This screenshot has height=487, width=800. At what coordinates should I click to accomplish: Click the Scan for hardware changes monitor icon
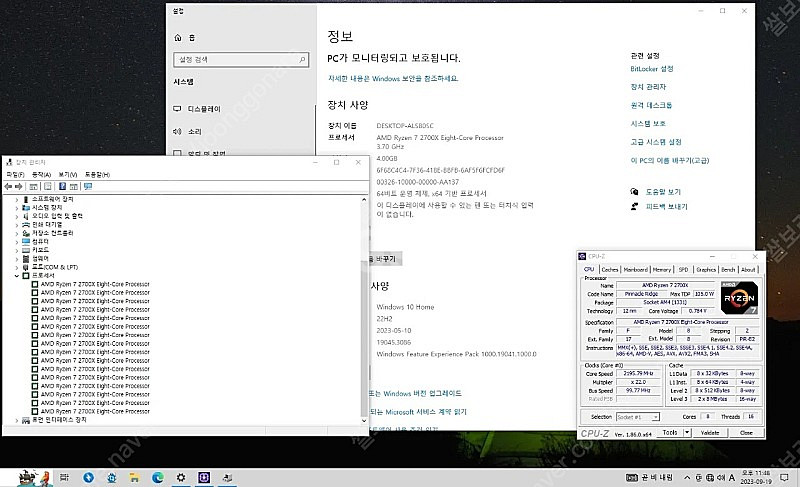coord(88,187)
